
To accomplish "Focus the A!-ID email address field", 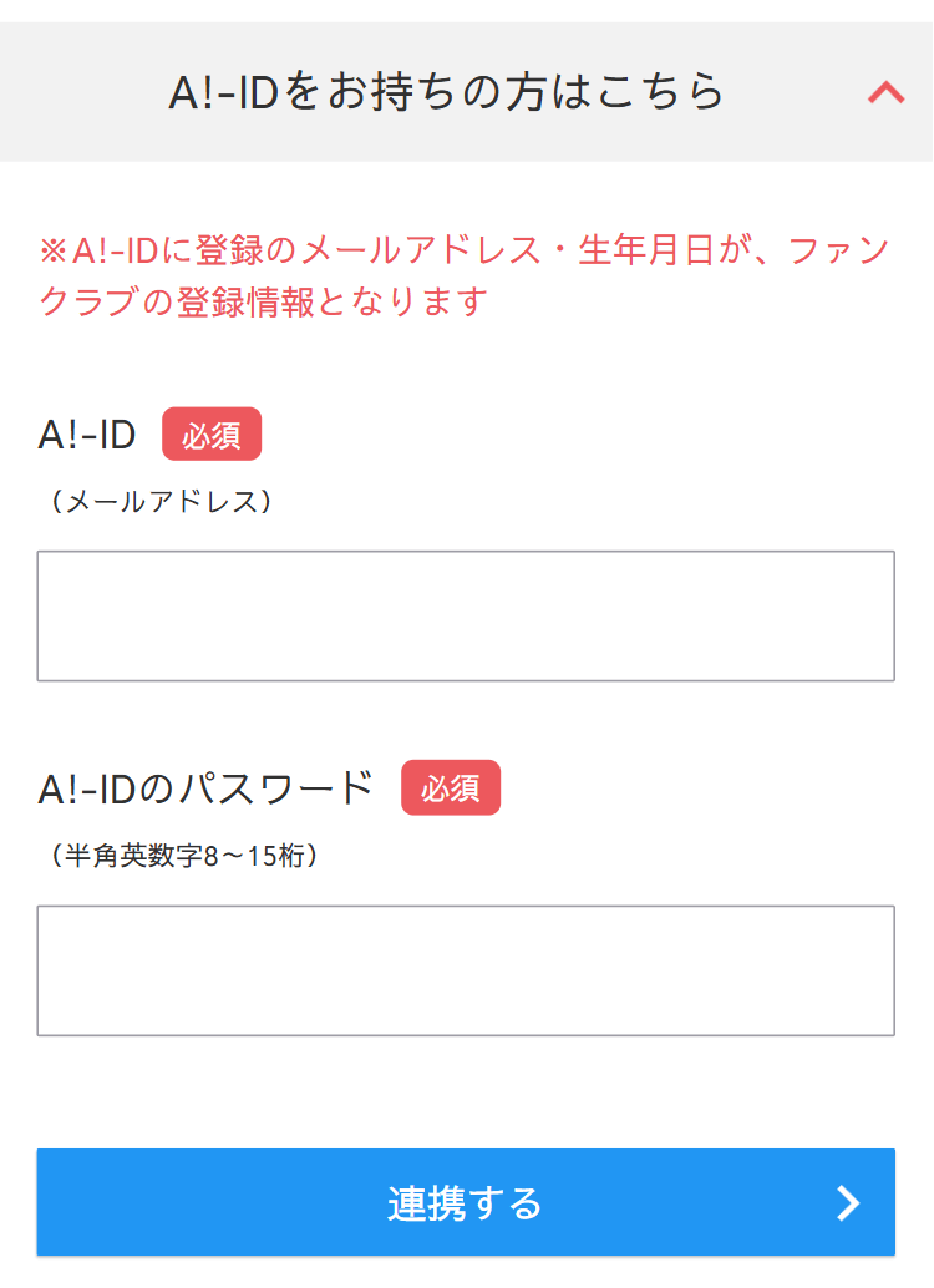I will [x=466, y=615].
